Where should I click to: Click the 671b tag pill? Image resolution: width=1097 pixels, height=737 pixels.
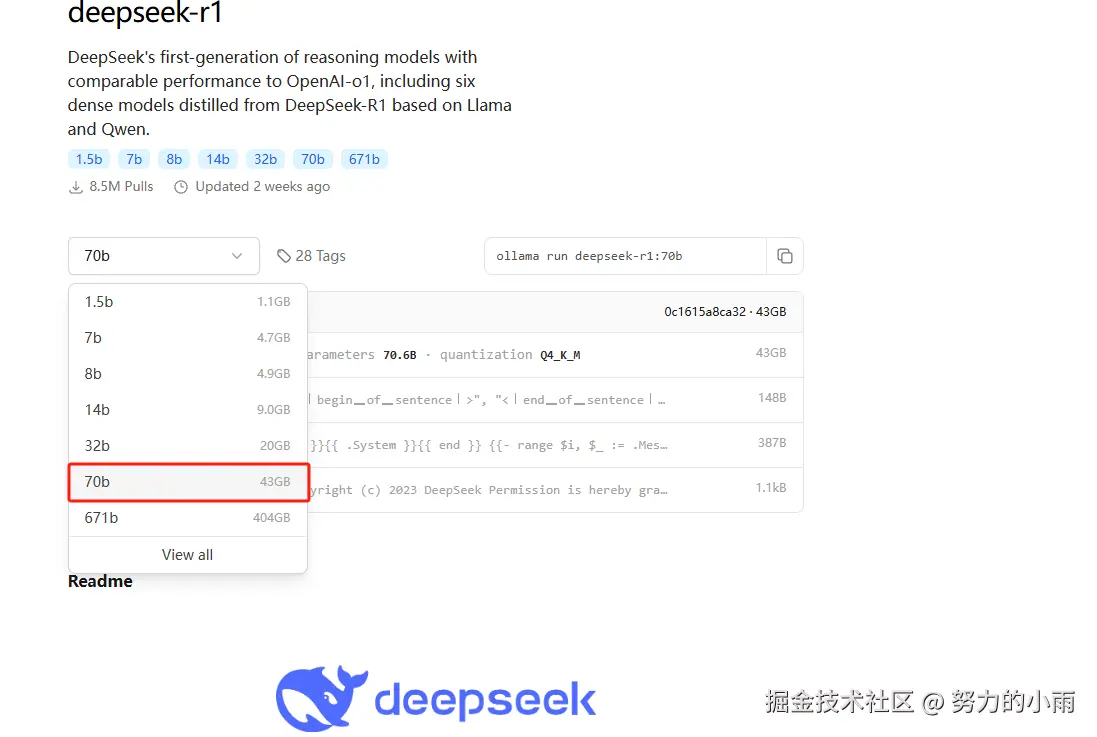(364, 160)
